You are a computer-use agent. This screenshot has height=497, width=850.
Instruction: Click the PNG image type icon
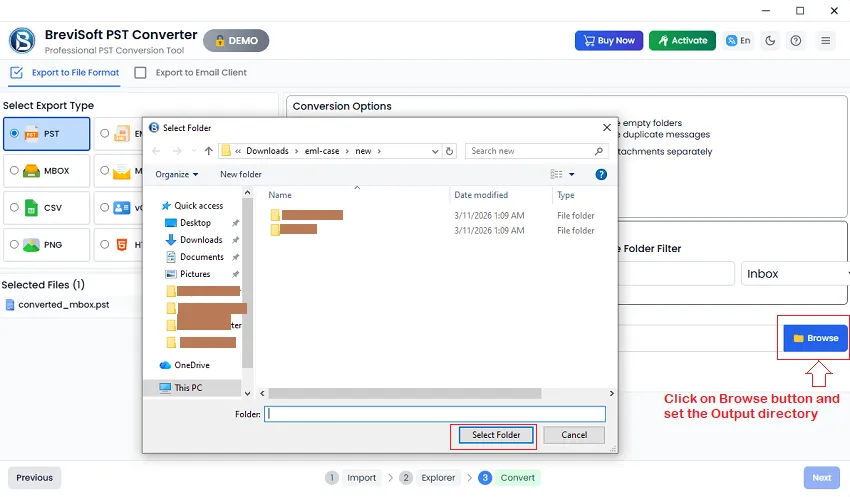point(31,245)
